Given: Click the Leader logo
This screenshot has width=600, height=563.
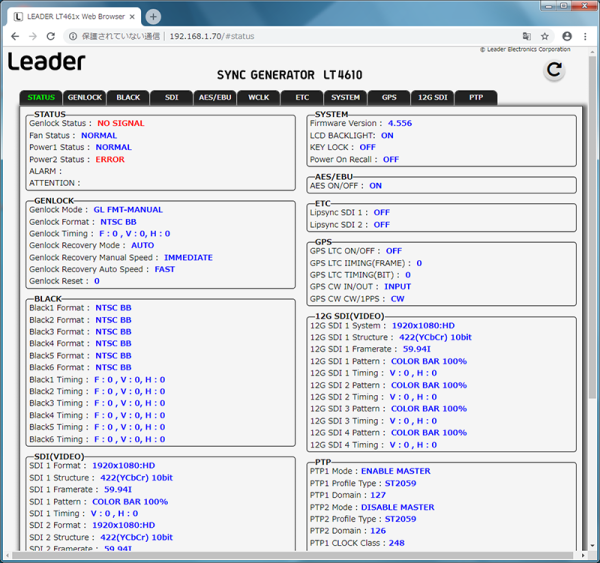Looking at the screenshot, I should click(x=46, y=62).
